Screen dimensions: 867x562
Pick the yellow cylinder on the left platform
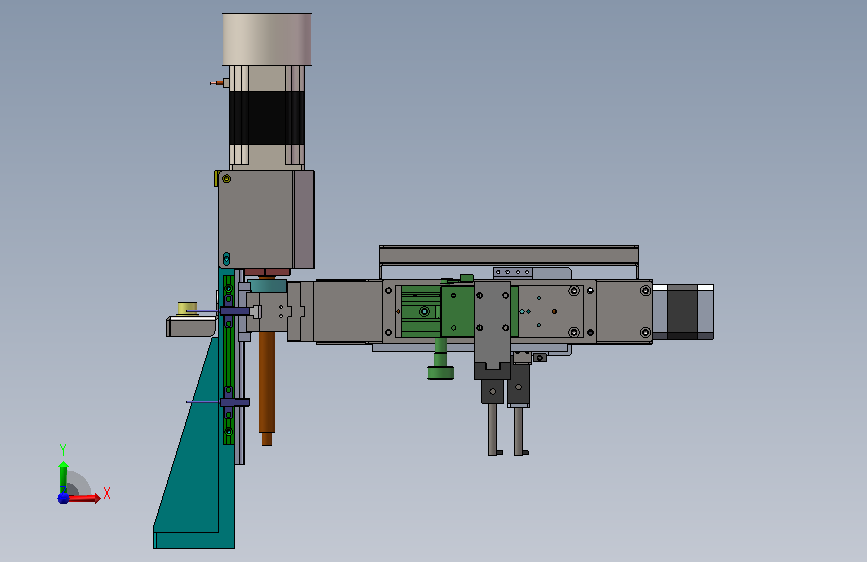point(187,308)
